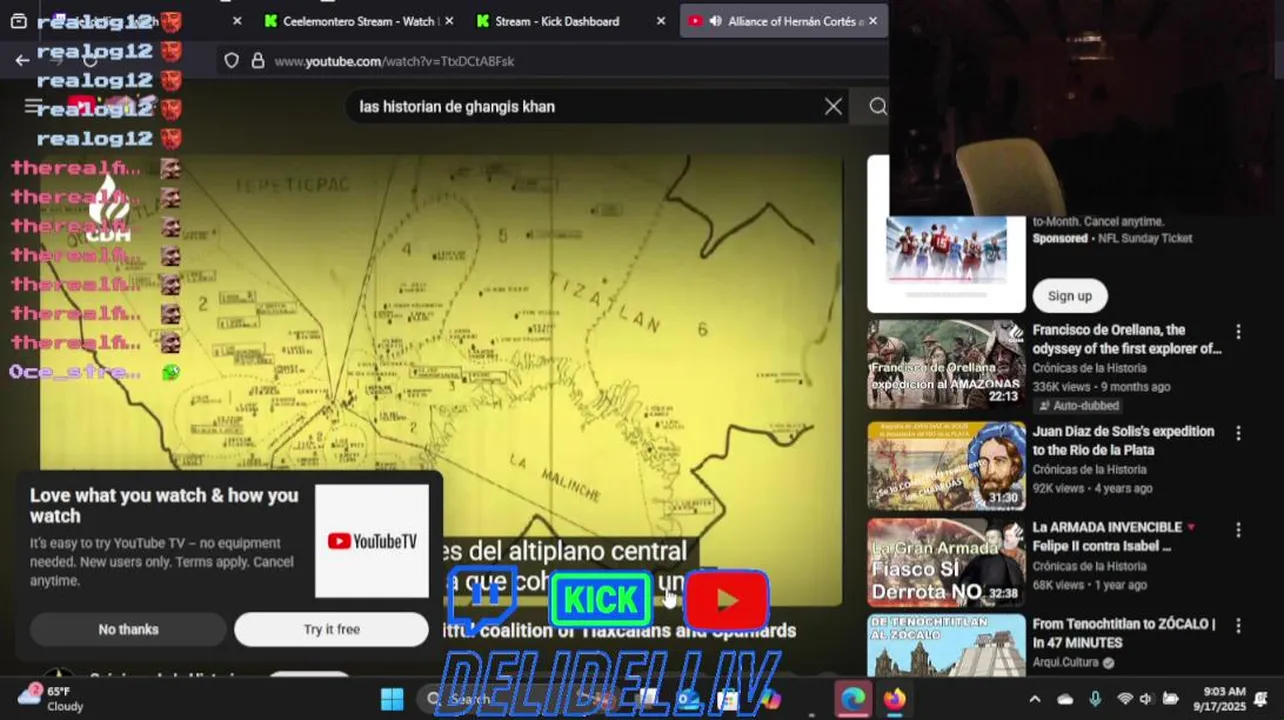The image size is (1284, 720).
Task: Accept YouTube TV Try it free
Action: point(331,629)
